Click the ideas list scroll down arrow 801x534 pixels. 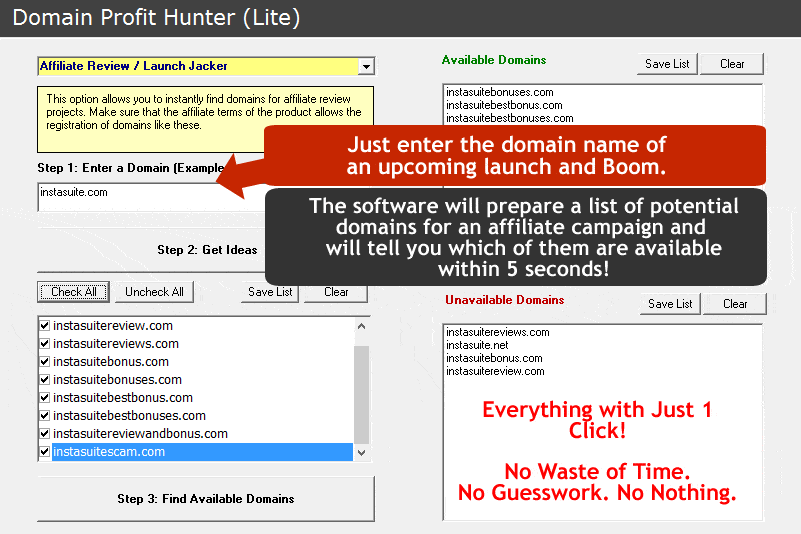pos(361,452)
